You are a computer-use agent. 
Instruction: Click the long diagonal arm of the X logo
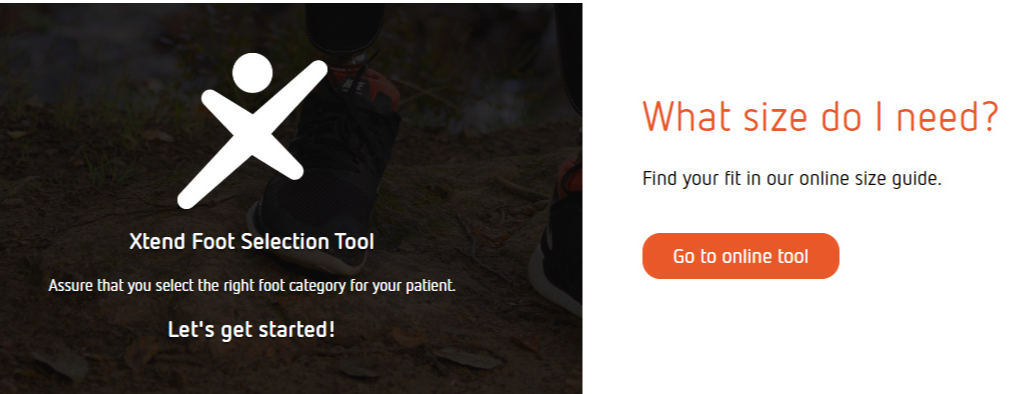pos(252,135)
